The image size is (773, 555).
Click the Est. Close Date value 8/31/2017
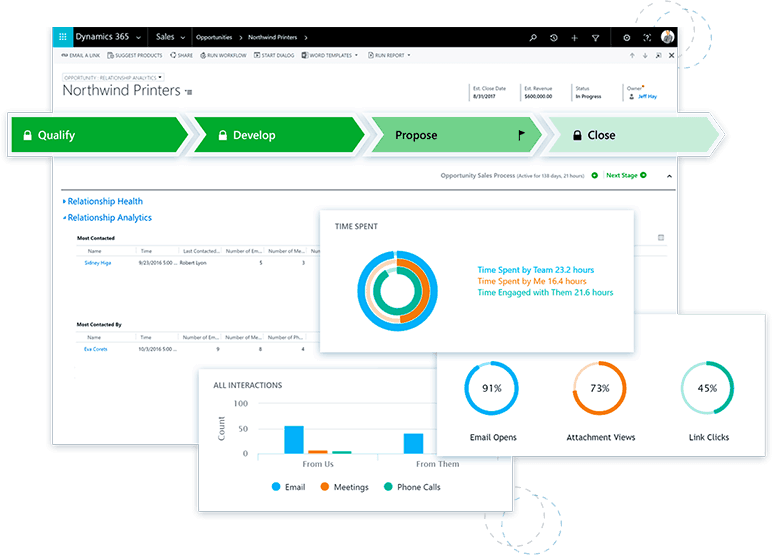pyautogui.click(x=484, y=97)
